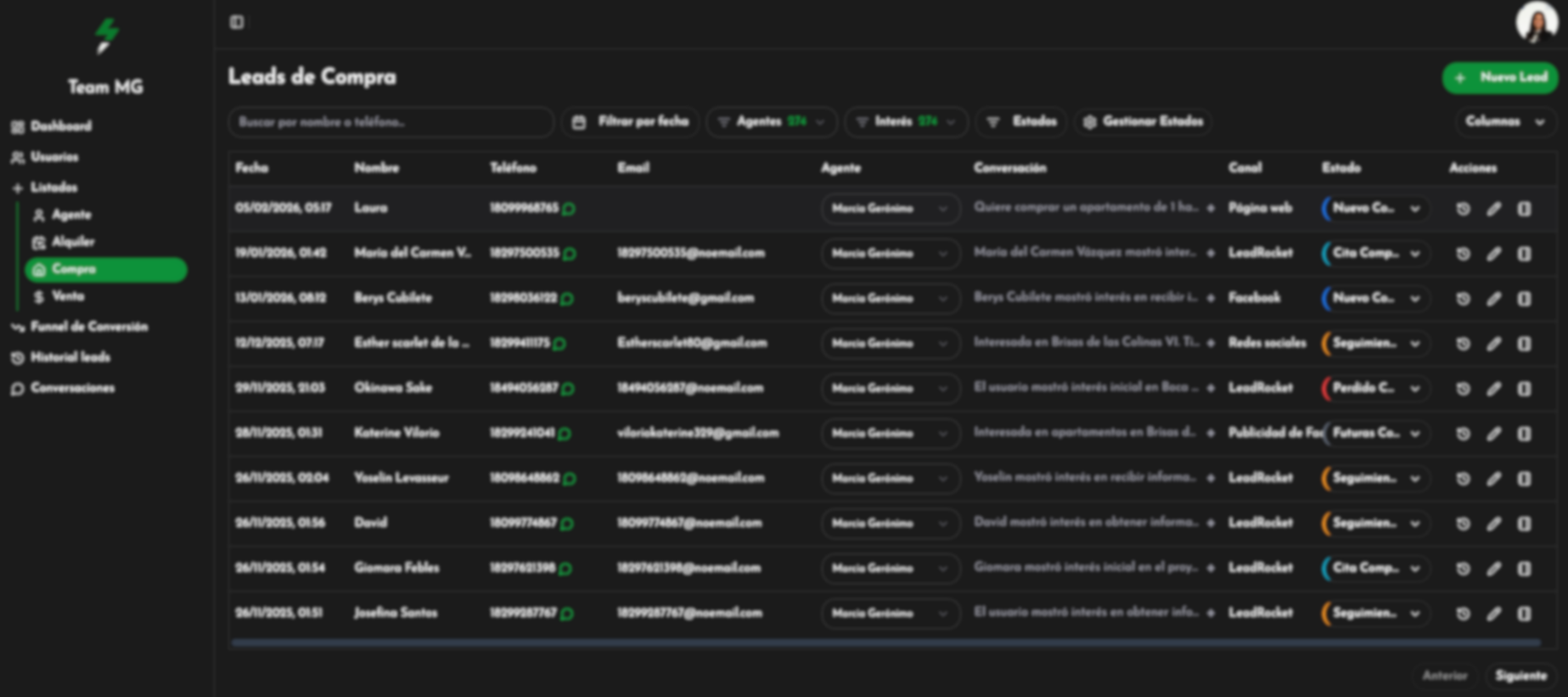Open the Agentes filter dropdown
Screen dimensions: 1568x697
771,122
